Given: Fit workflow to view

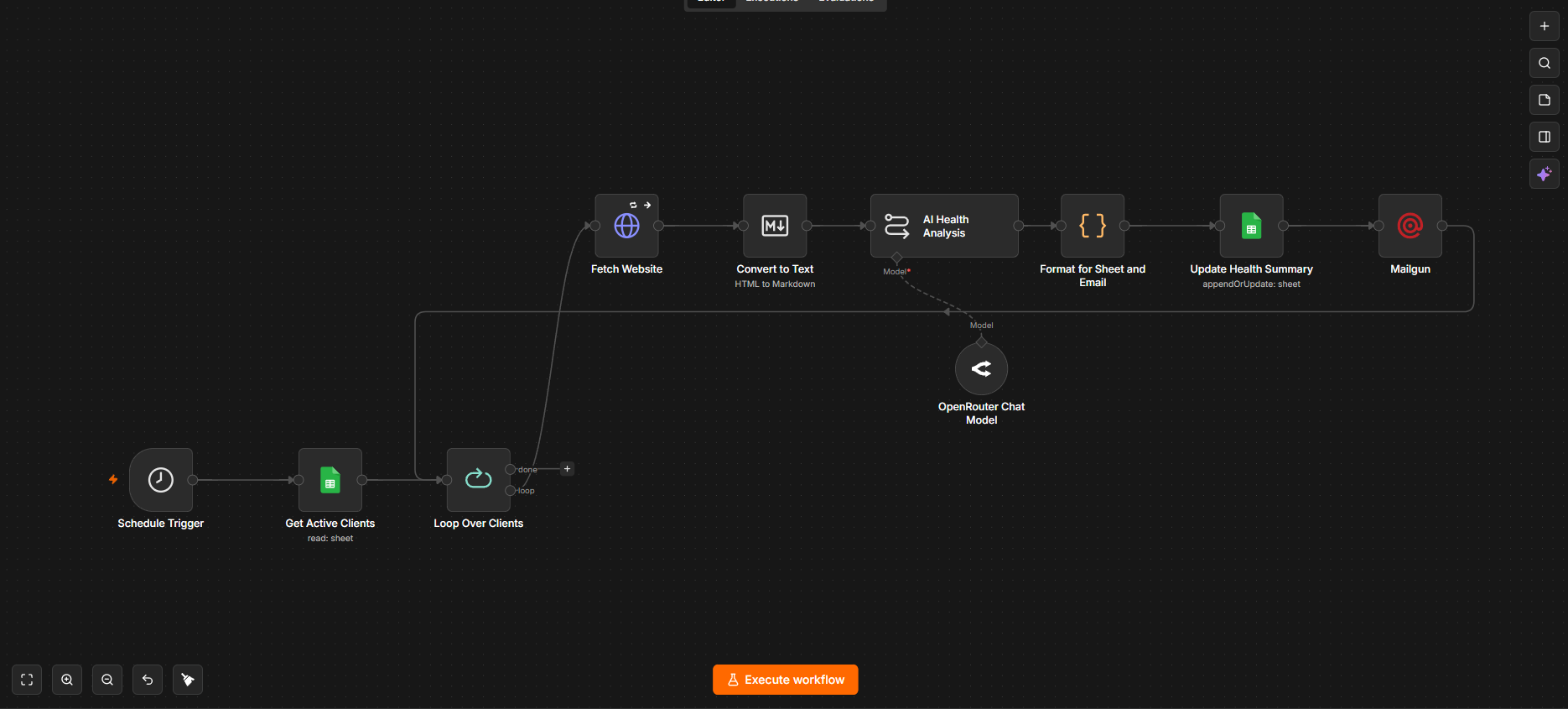Looking at the screenshot, I should tap(27, 680).
